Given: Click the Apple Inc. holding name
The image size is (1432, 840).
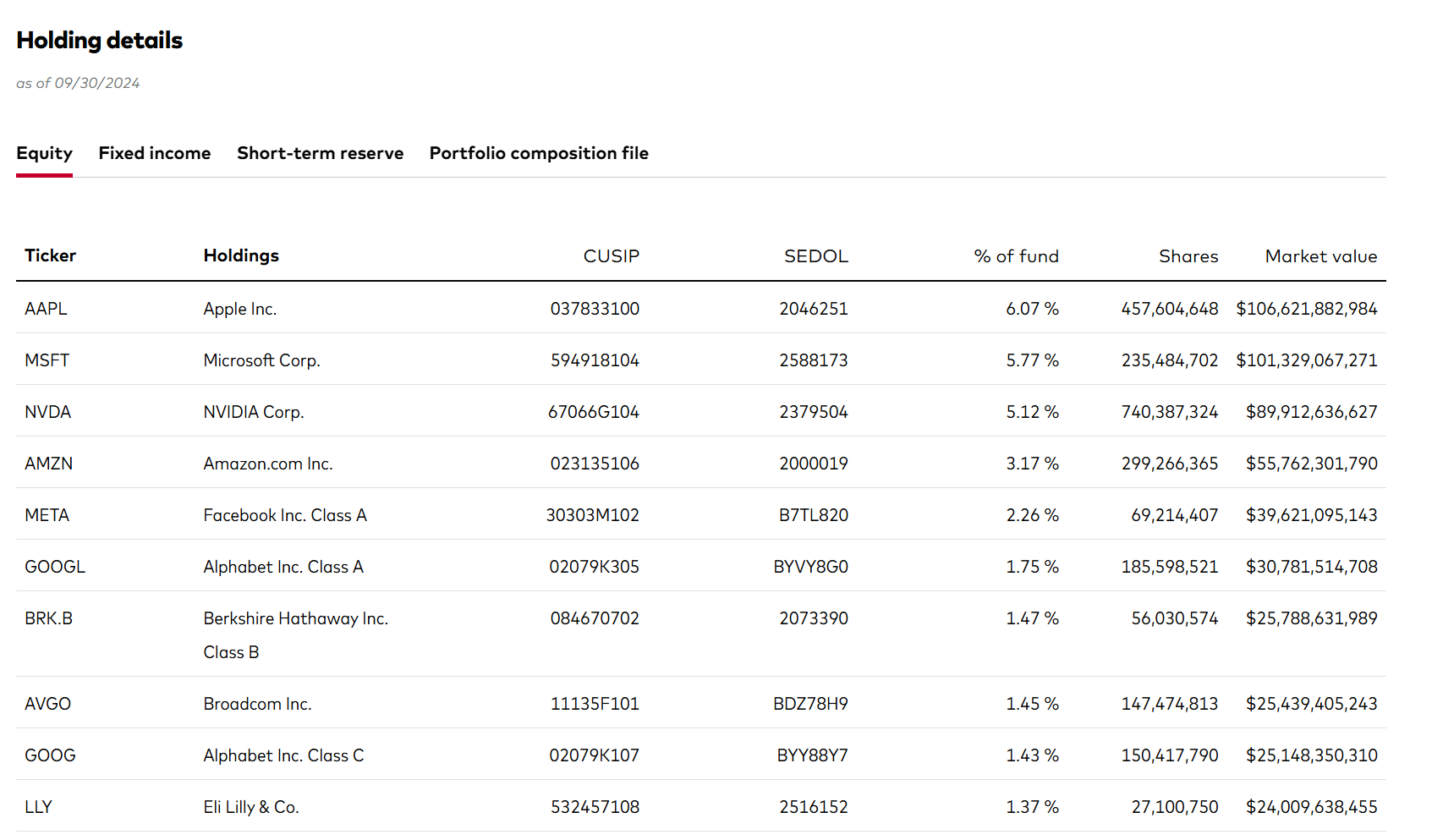Looking at the screenshot, I should (x=240, y=309).
